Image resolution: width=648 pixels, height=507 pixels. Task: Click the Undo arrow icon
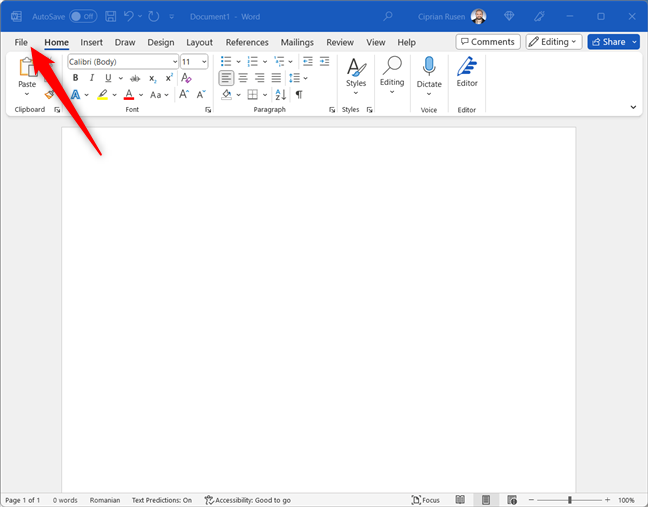tap(129, 17)
